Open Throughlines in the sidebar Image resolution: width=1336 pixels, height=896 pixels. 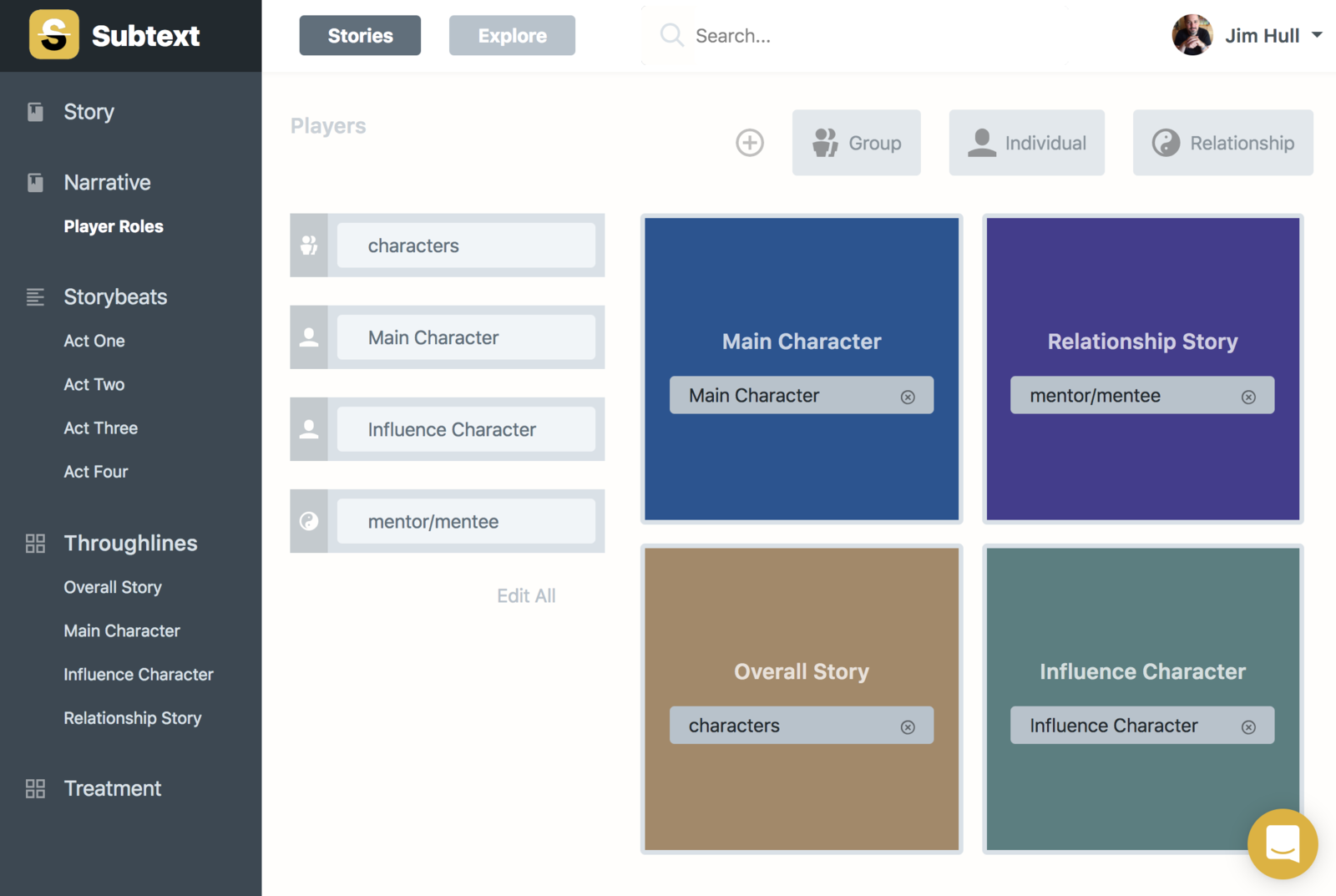[x=130, y=543]
